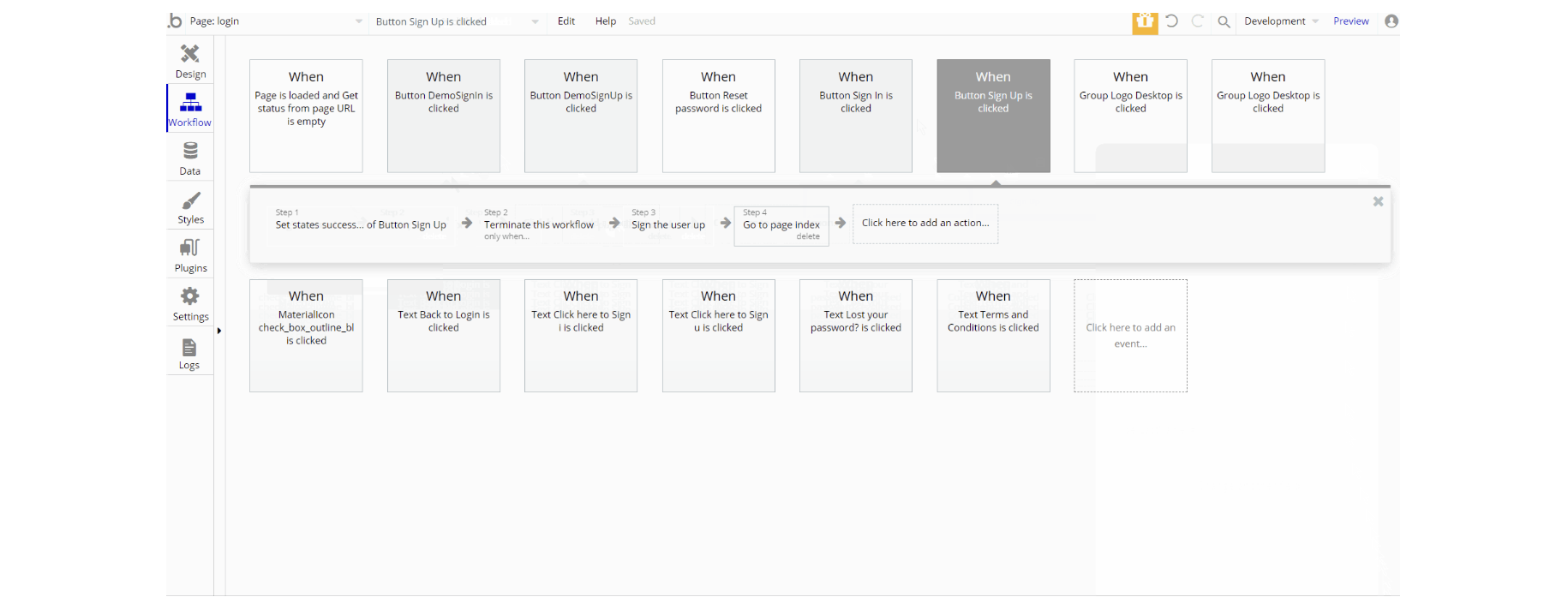Select Text Back to Login is clicked event
This screenshot has height=603, width=1568.
coord(444,336)
